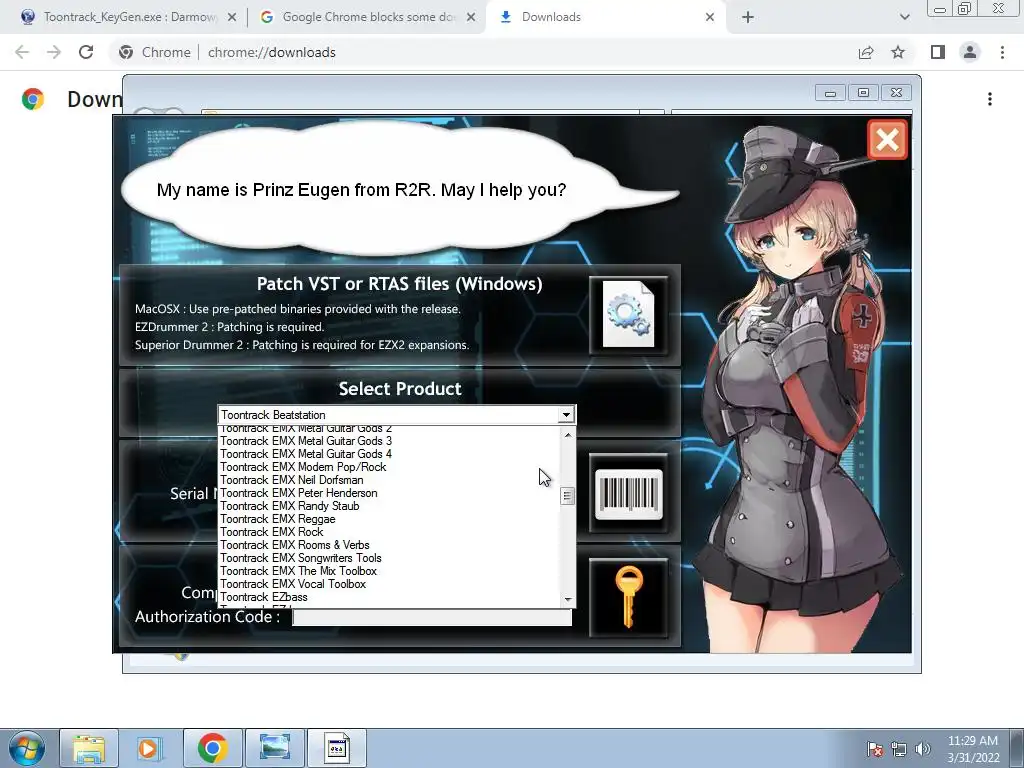Close the Google Chrome blocks tab
The image size is (1024, 768).
point(471,18)
